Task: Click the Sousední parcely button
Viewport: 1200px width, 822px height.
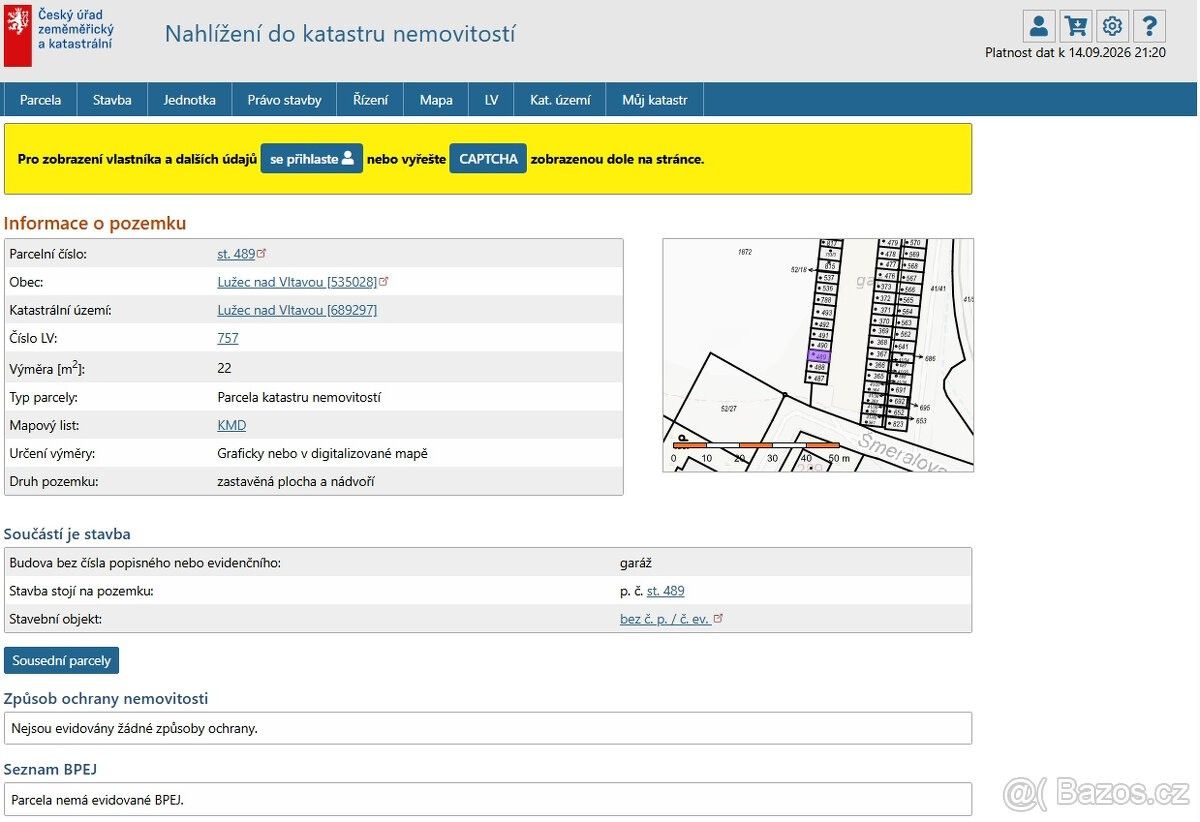Action: pyautogui.click(x=61, y=661)
